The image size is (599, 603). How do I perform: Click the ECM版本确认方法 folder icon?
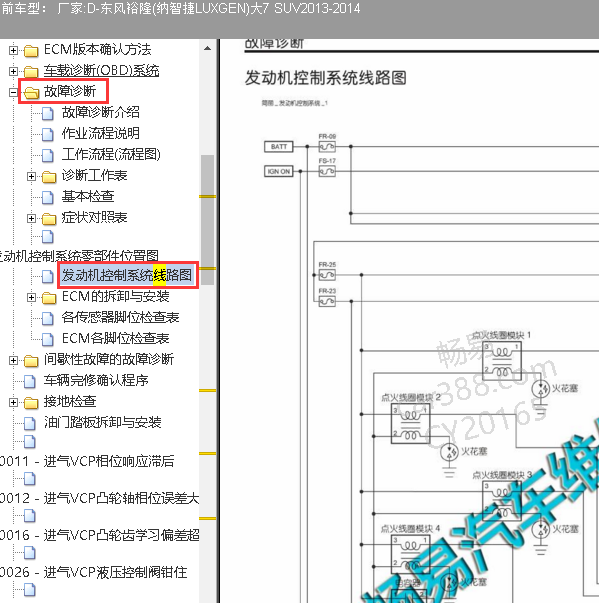pyautogui.click(x=31, y=50)
